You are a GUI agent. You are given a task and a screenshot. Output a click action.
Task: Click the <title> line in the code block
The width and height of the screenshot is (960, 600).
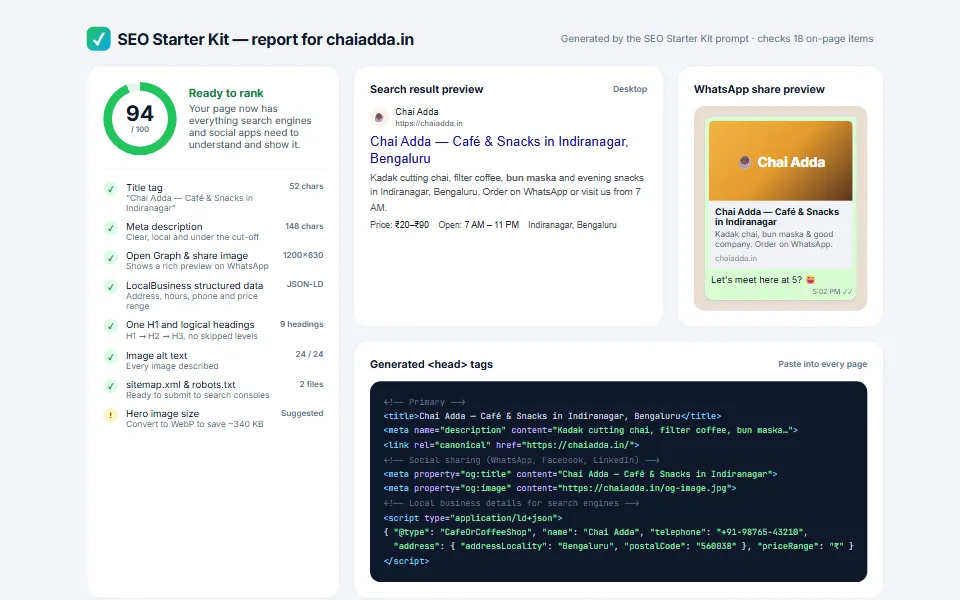pos(552,416)
